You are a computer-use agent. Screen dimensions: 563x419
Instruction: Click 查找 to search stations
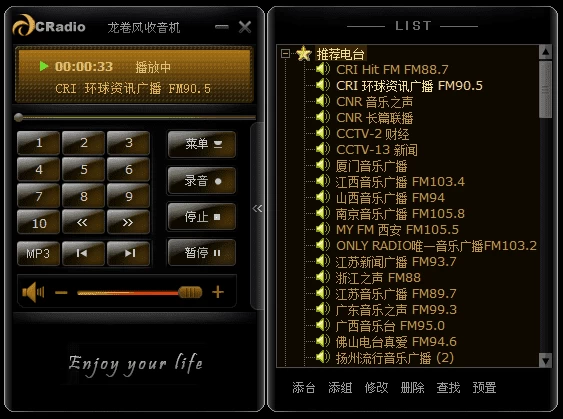click(x=448, y=388)
